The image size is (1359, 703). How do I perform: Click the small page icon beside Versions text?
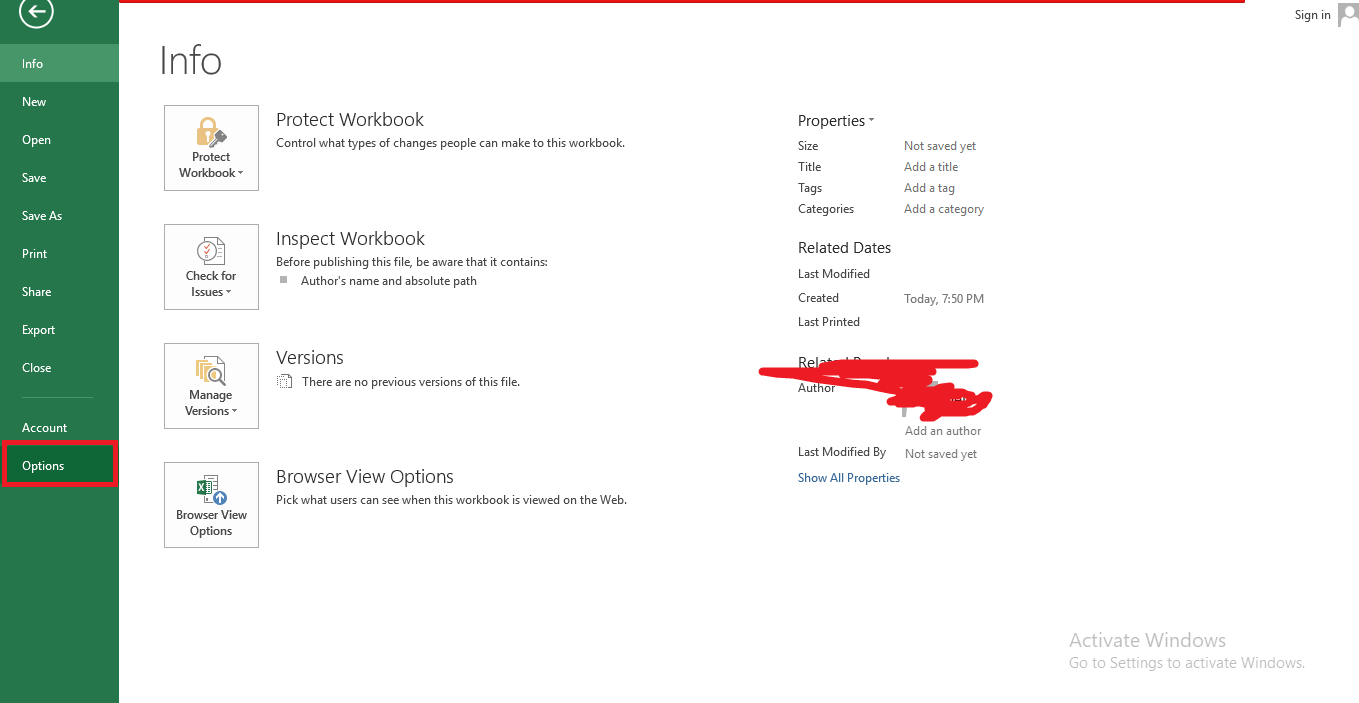[x=284, y=381]
